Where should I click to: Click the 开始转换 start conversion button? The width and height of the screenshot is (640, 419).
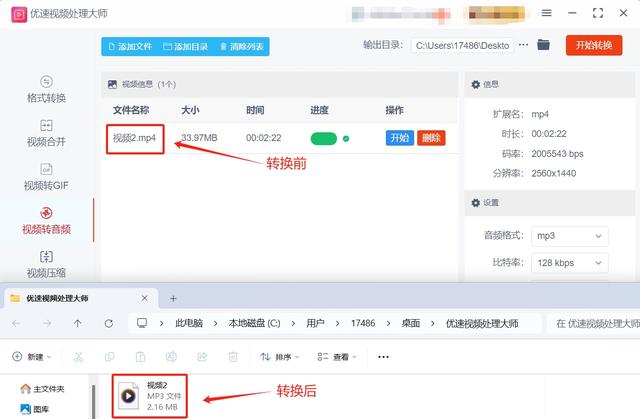(x=594, y=45)
